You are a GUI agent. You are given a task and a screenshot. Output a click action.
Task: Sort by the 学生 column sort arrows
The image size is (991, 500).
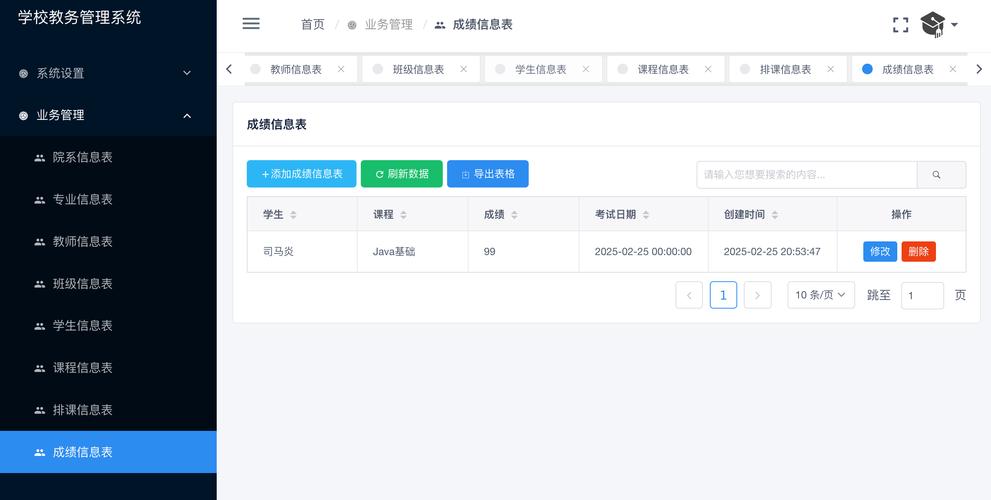click(x=293, y=215)
